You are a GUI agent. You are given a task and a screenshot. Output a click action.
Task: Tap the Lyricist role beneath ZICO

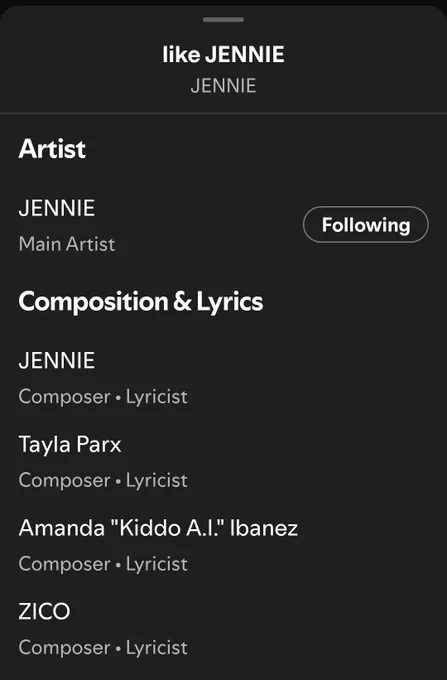pyautogui.click(x=157, y=648)
